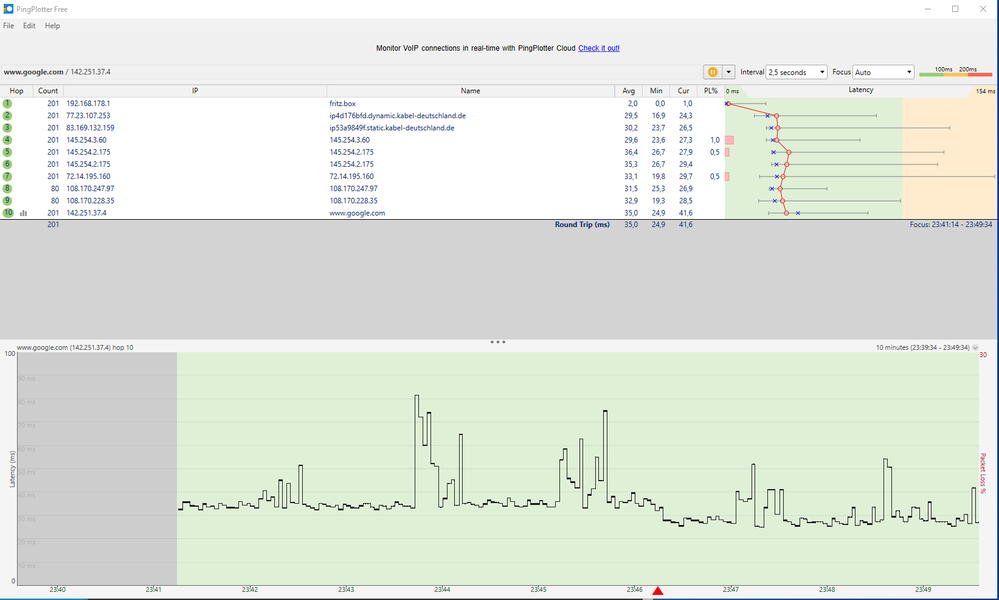The height and width of the screenshot is (600, 999).
Task: Select hop 10's green number circle icon
Action: click(x=8, y=212)
